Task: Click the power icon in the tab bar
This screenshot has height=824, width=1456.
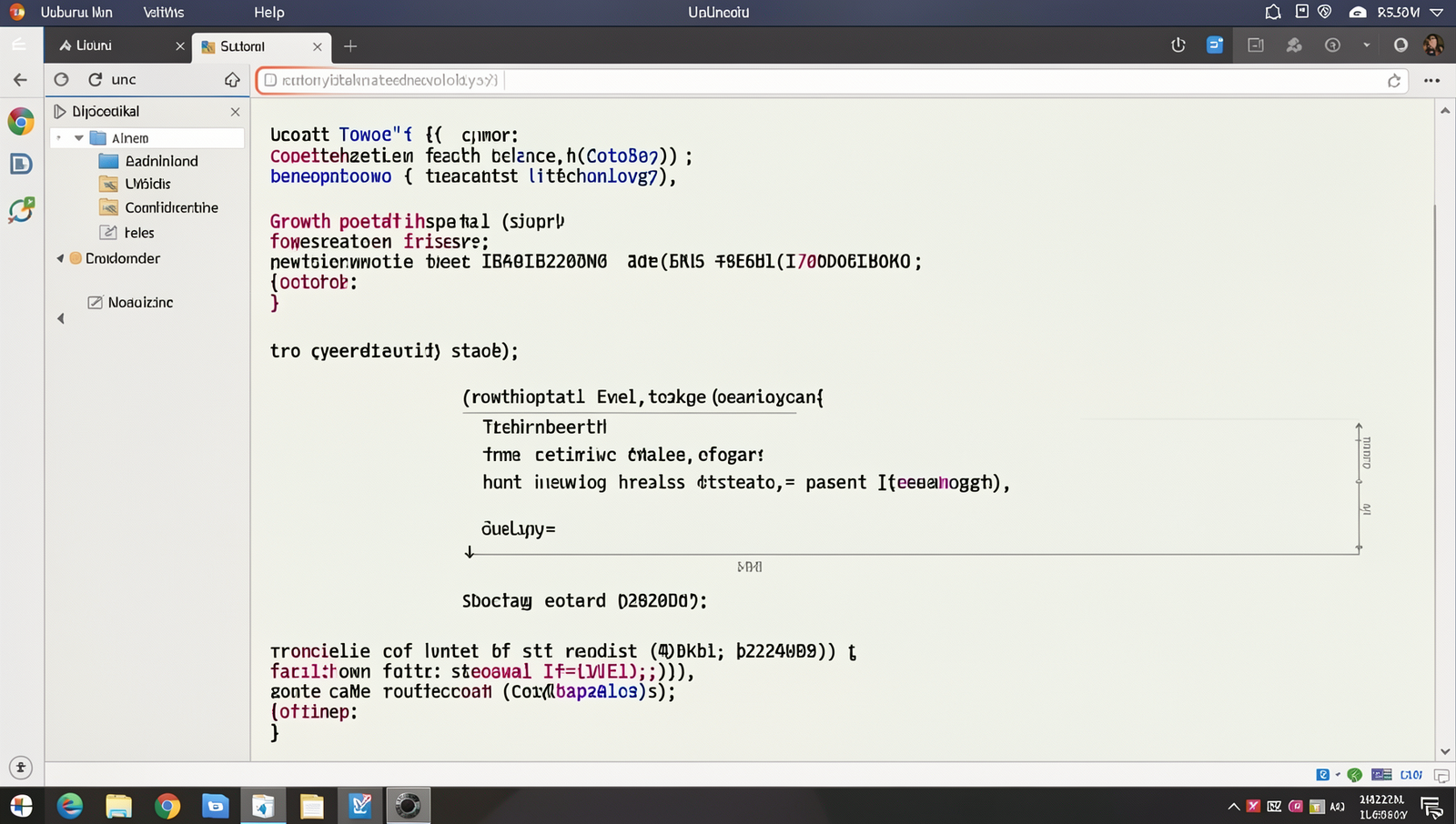Action: (x=1178, y=45)
